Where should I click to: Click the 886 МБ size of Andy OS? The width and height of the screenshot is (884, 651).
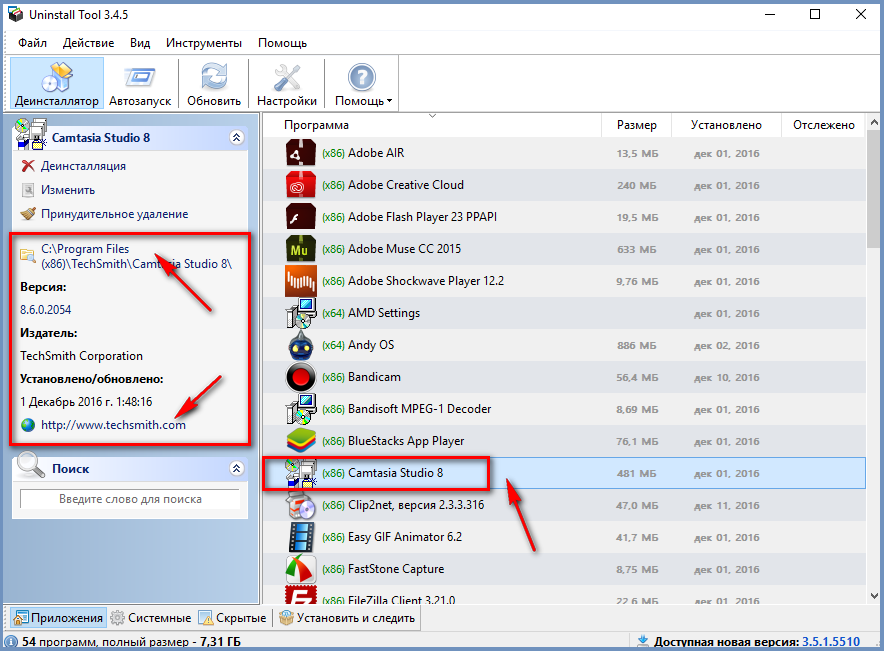[x=637, y=346]
